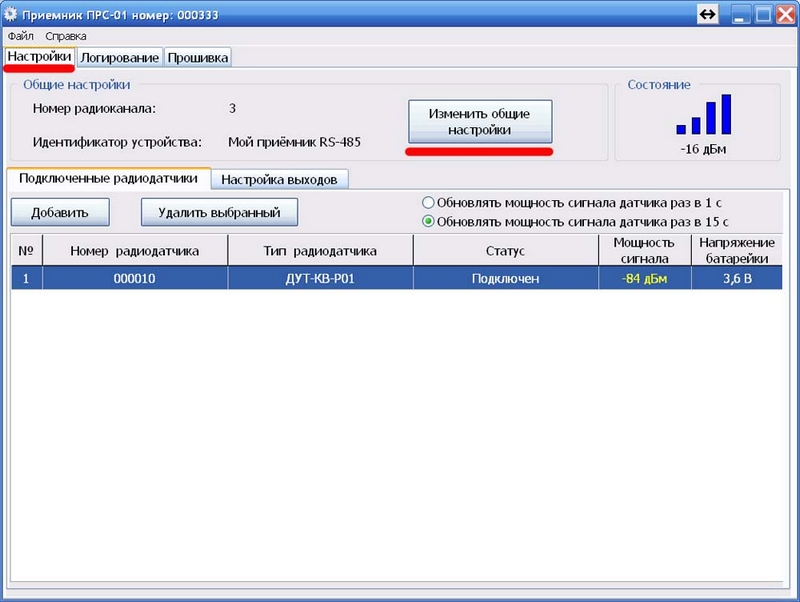Click the Изменить общие настройки button
This screenshot has width=800, height=602.
[480, 122]
